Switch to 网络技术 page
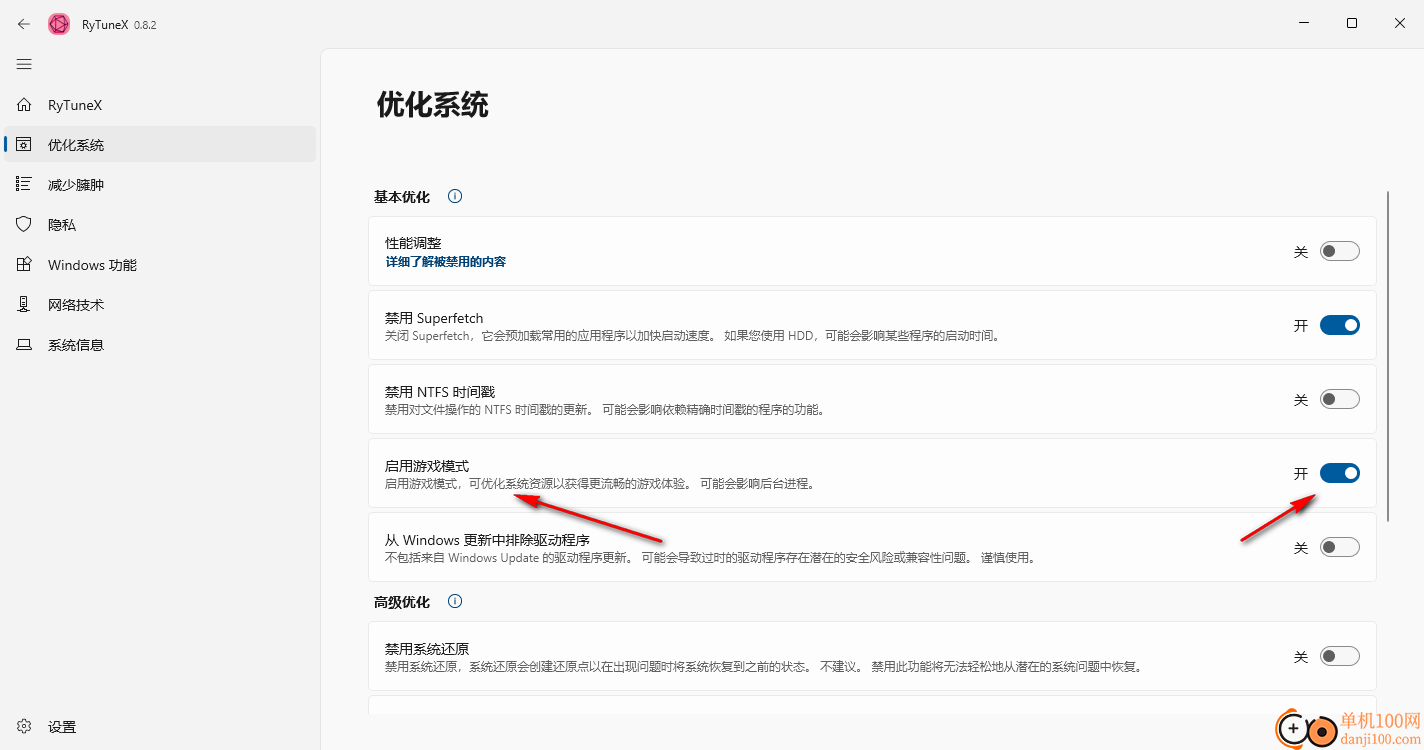The height and width of the screenshot is (750, 1424). [160, 305]
